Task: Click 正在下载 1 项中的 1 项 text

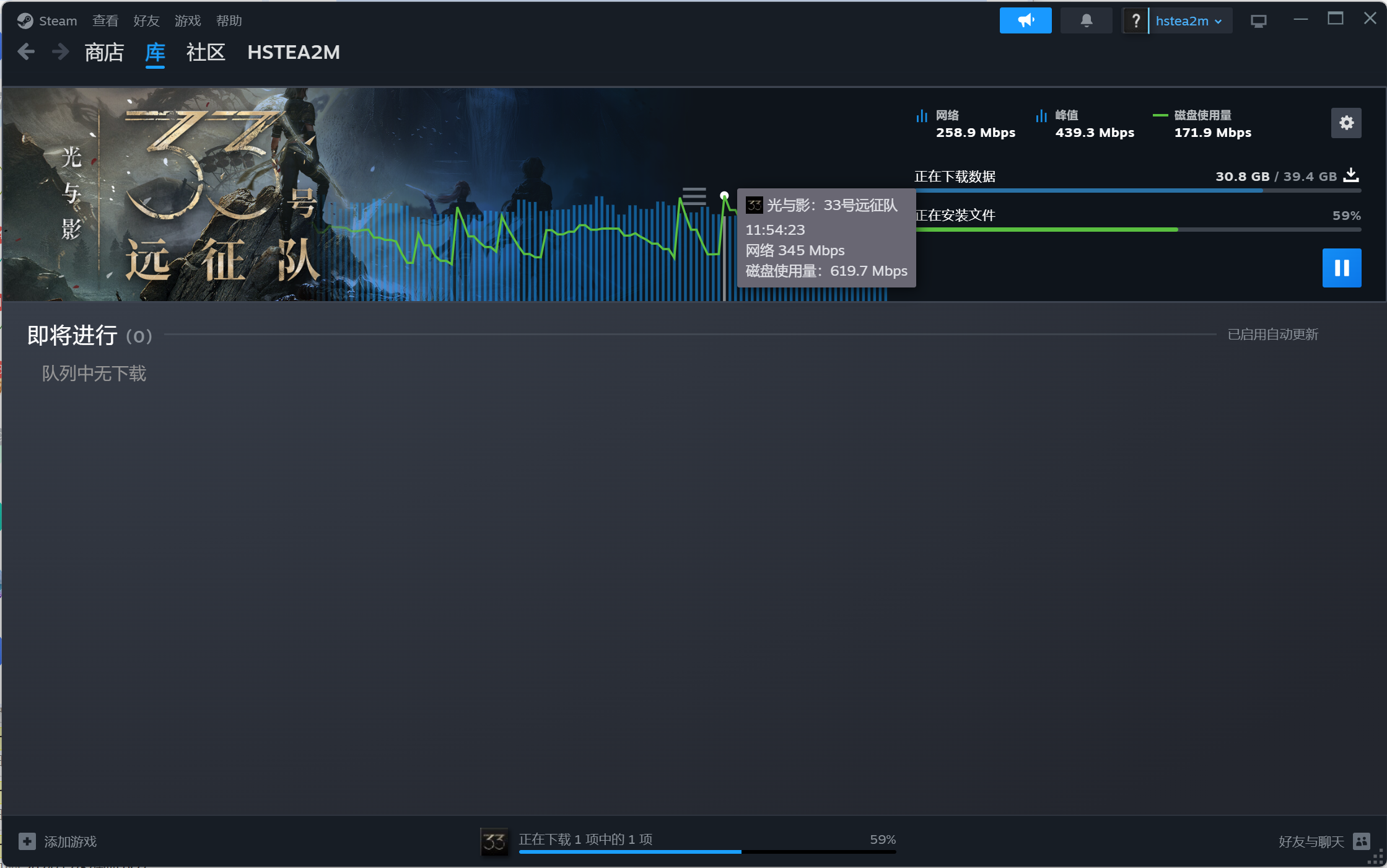Action: tap(585, 840)
